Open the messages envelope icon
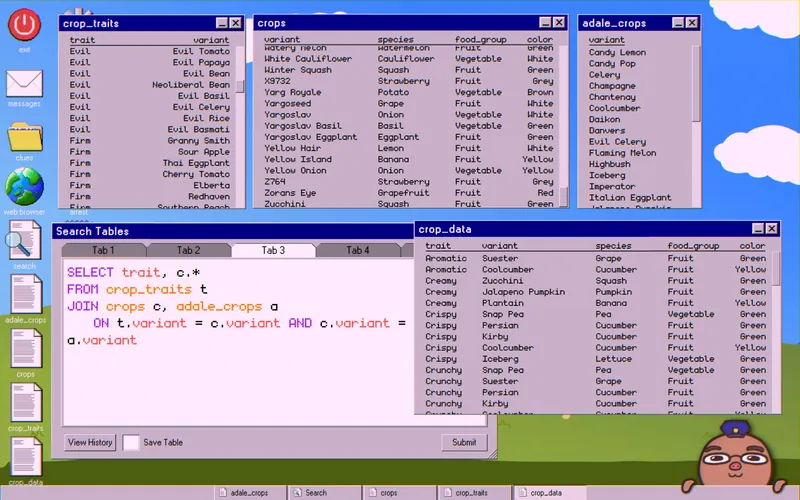 (x=24, y=83)
